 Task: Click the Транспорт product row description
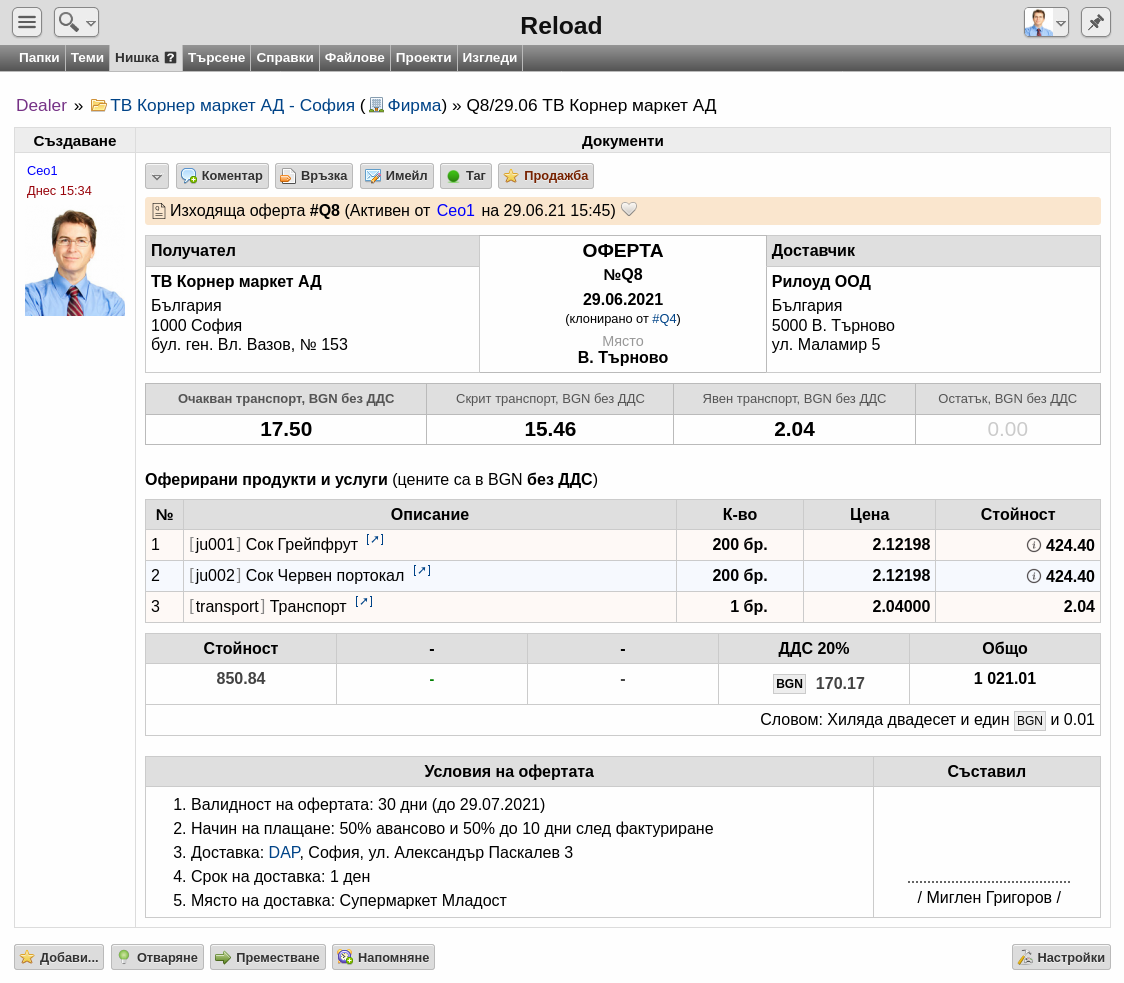pyautogui.click(x=308, y=607)
